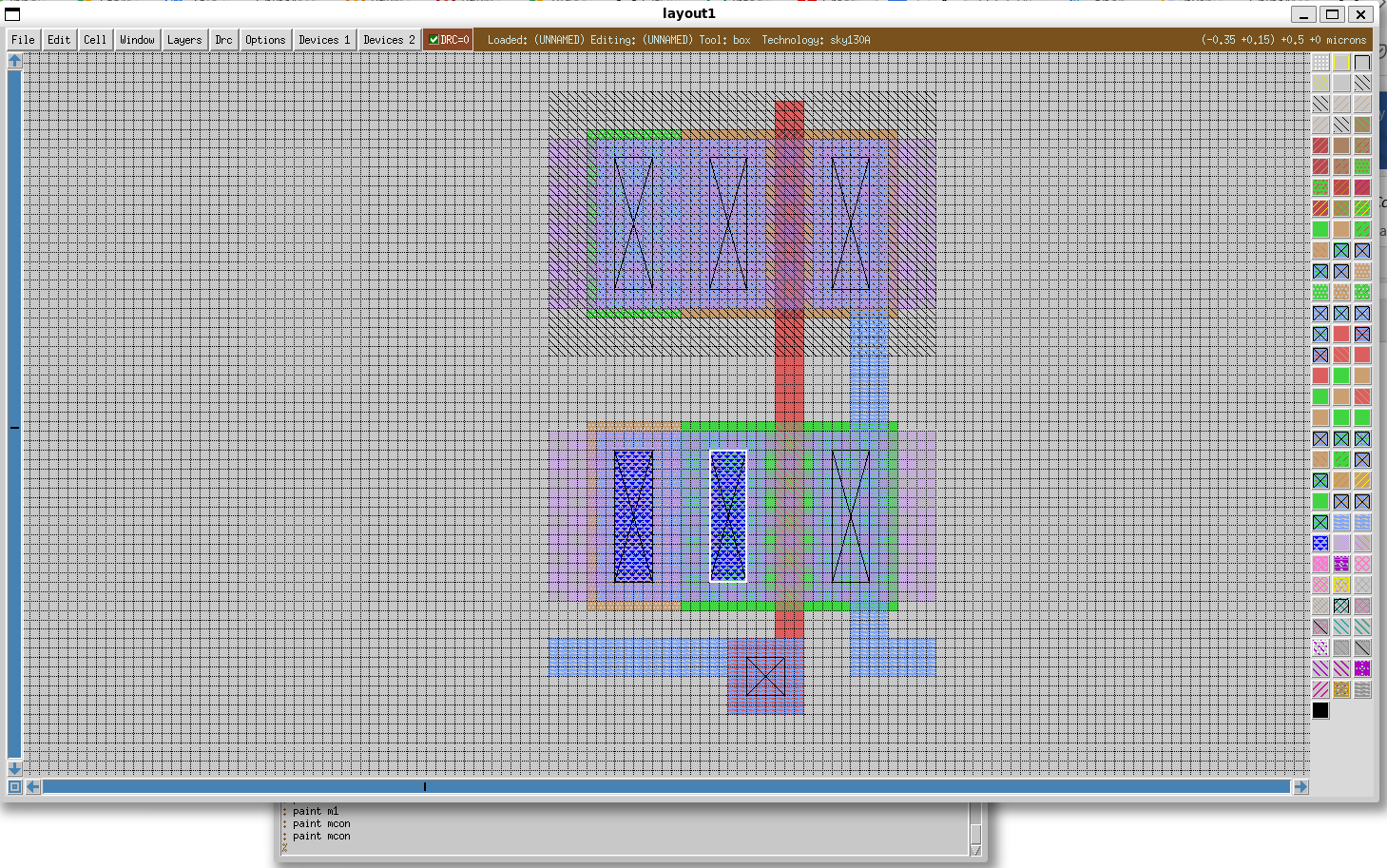This screenshot has height=868, width=1387.
Task: Select the yellow outline box palette icon
Action: point(1341,63)
